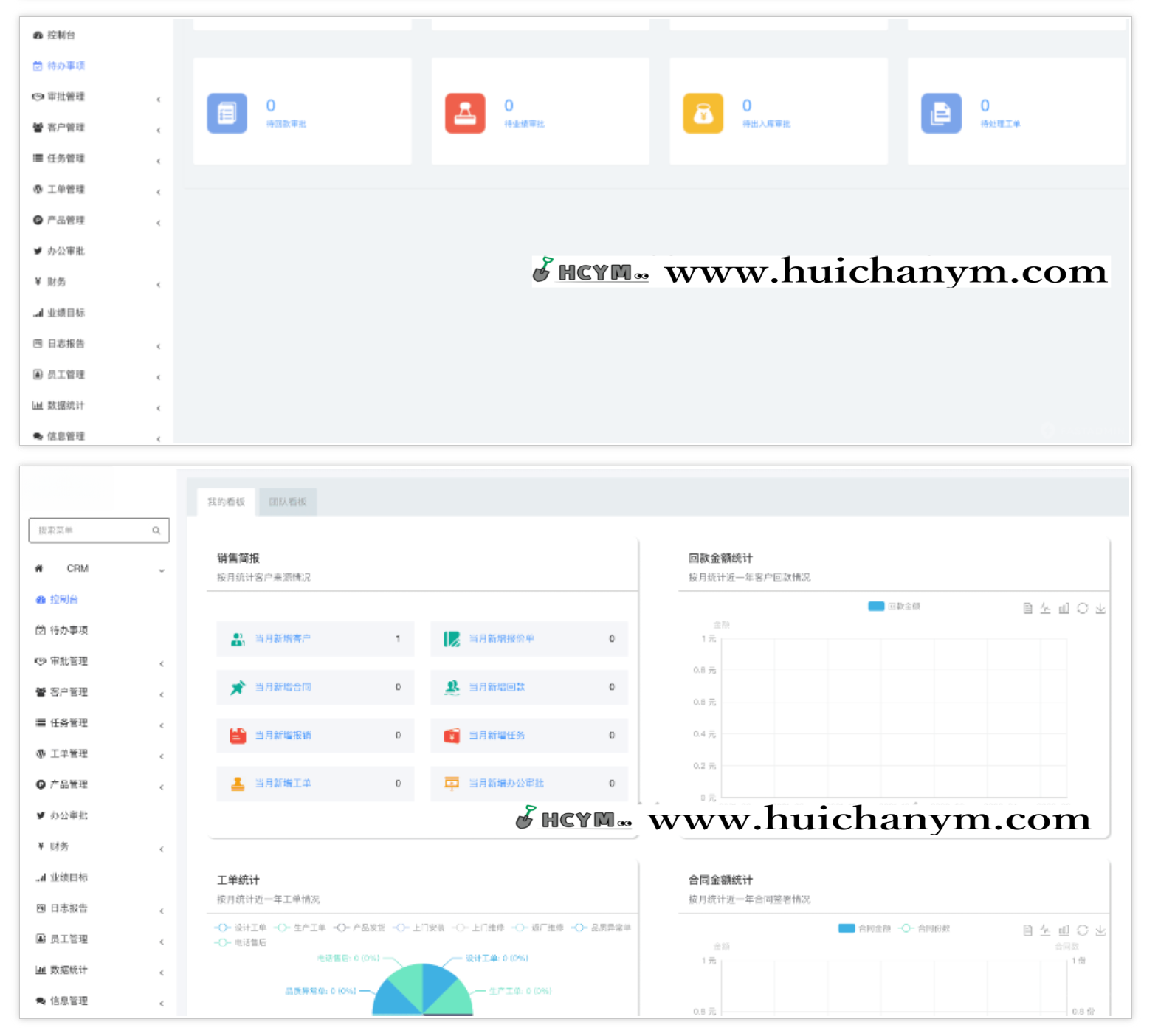Image resolution: width=1158 pixels, height=1036 pixels.
Task: Toggle the 上门维修 legend series
Action: tap(479, 928)
